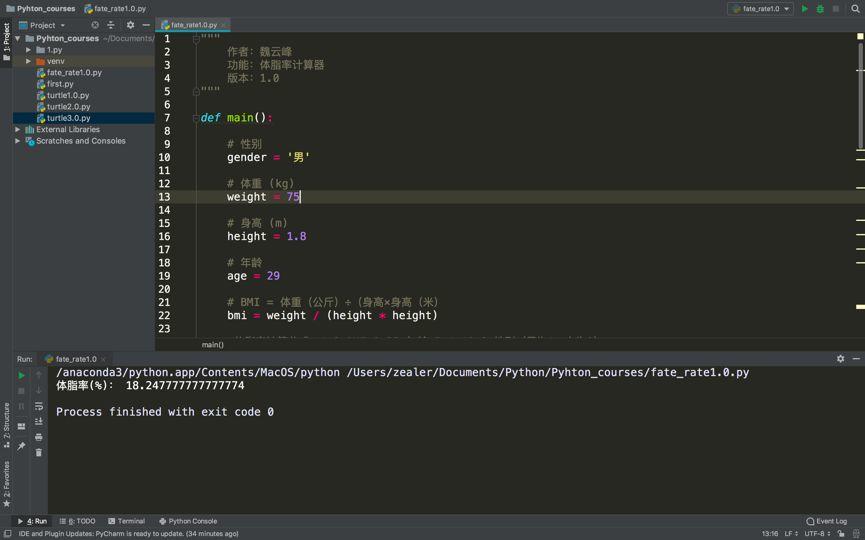Click the down-the-stack-trace arrow icon
Screen dimensions: 865x540
click(39, 390)
